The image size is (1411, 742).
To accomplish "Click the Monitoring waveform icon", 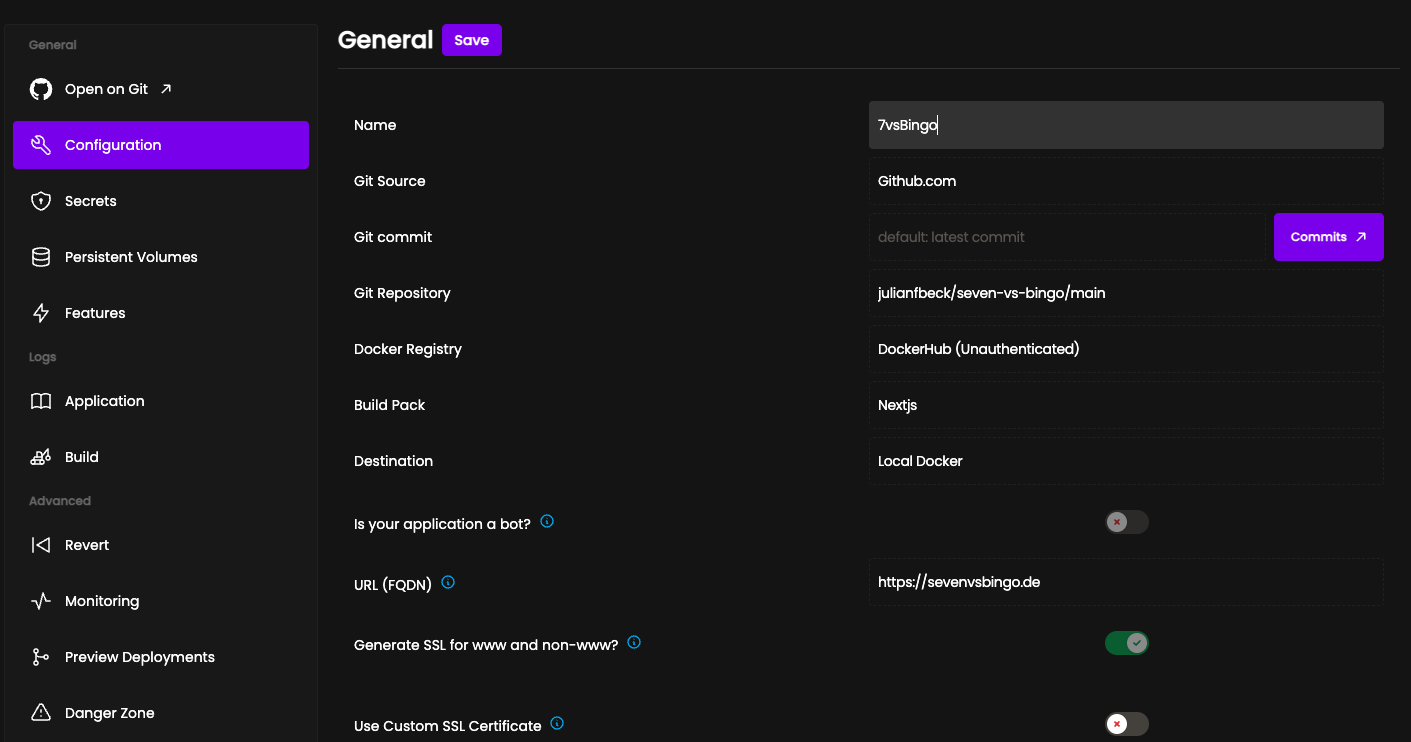I will pyautogui.click(x=40, y=600).
